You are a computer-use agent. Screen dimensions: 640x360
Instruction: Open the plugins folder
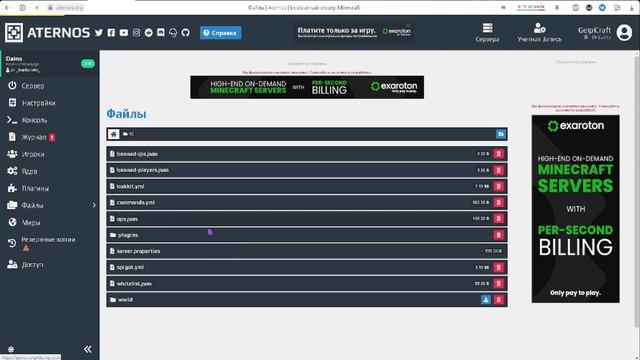tap(127, 235)
